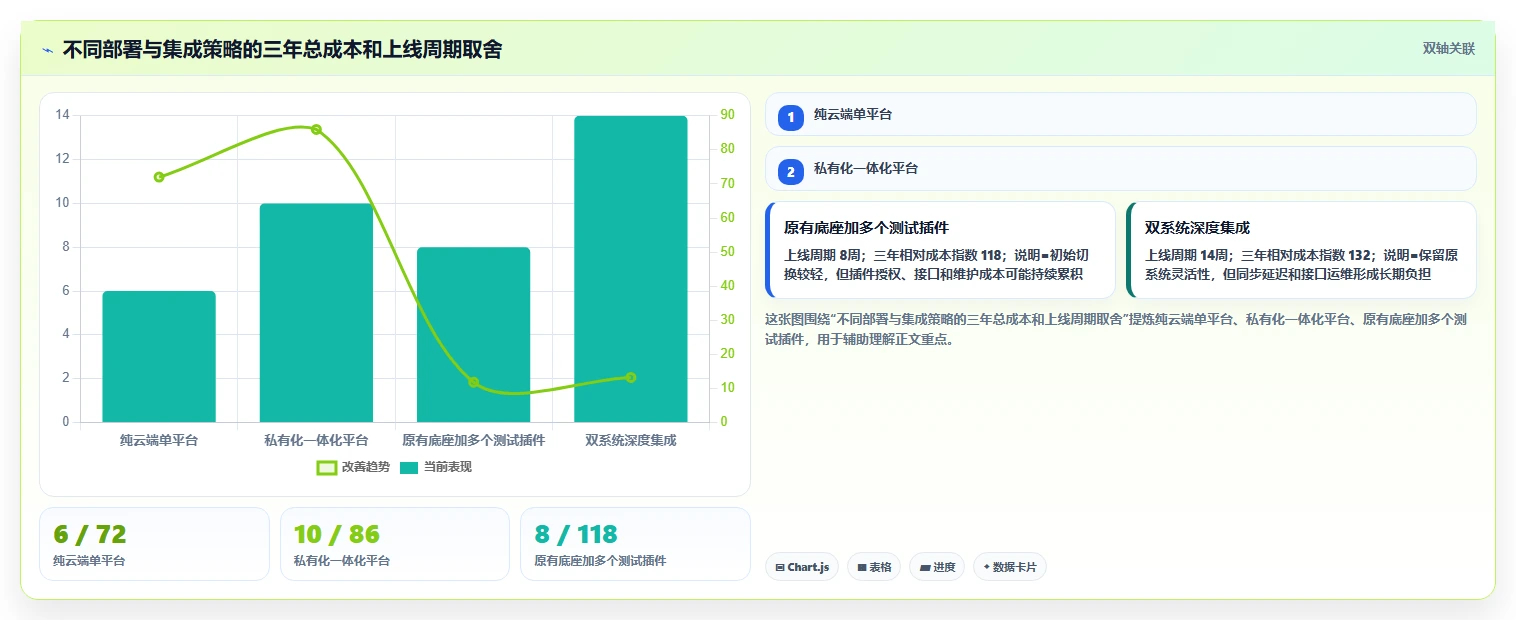Viewport: 1516px width, 620px height.
Task: Select the 表格 tag
Action: tap(874, 567)
